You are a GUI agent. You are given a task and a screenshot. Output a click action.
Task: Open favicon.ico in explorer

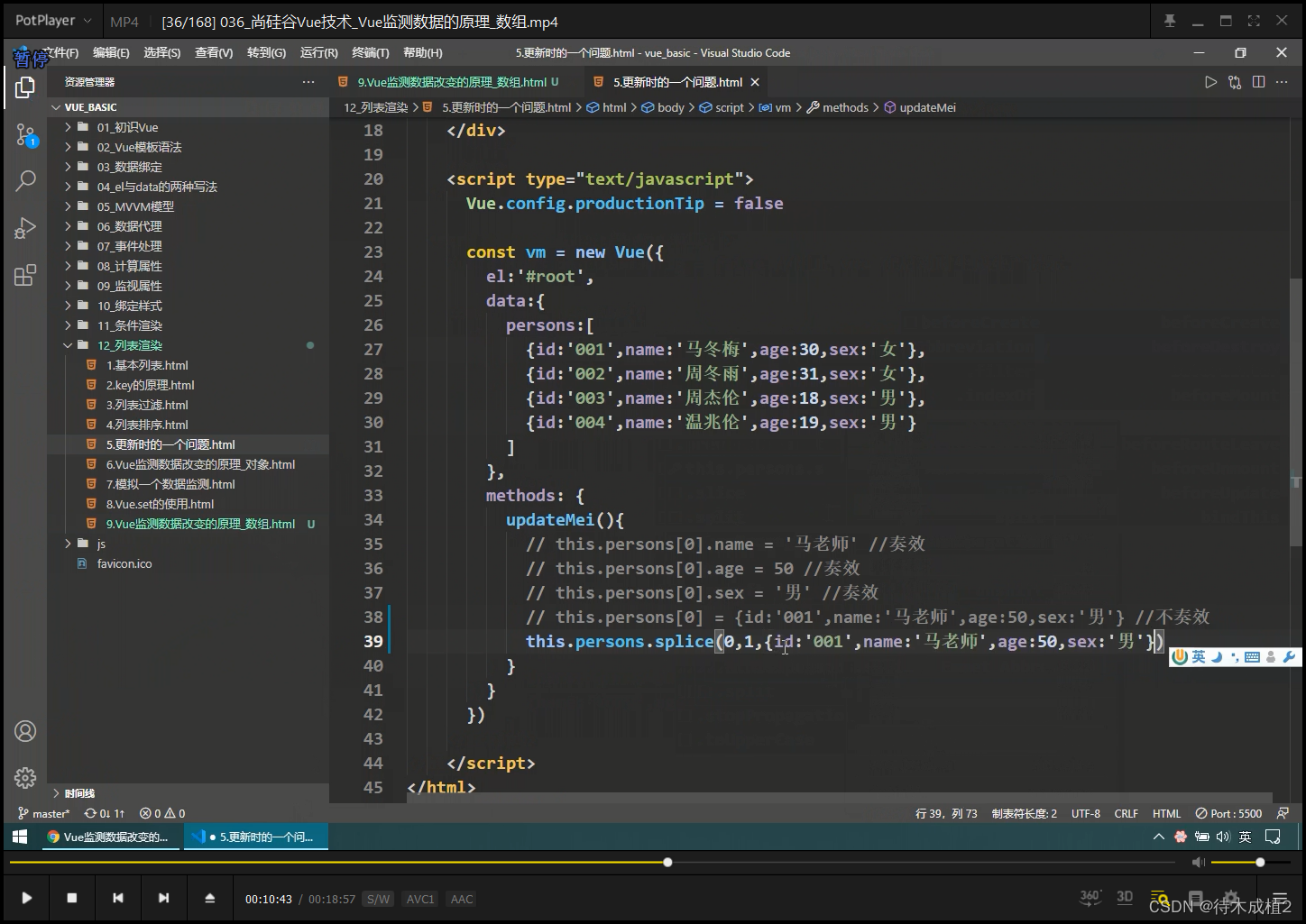click(189, 563)
